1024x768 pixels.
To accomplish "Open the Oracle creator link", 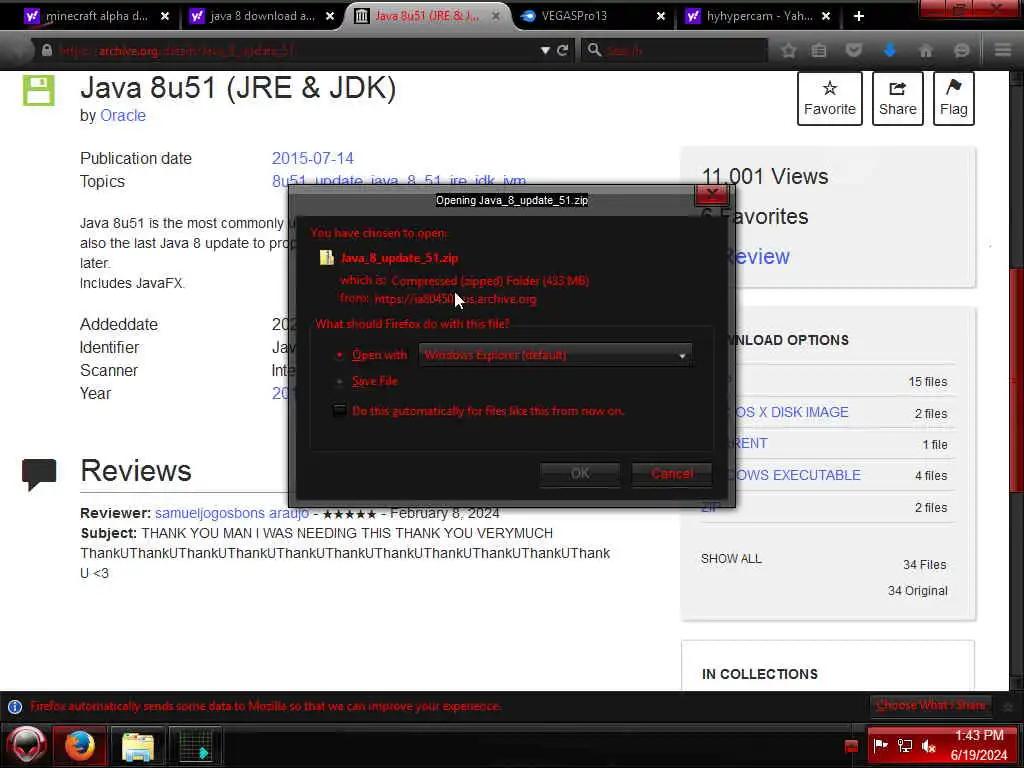I will (x=123, y=116).
